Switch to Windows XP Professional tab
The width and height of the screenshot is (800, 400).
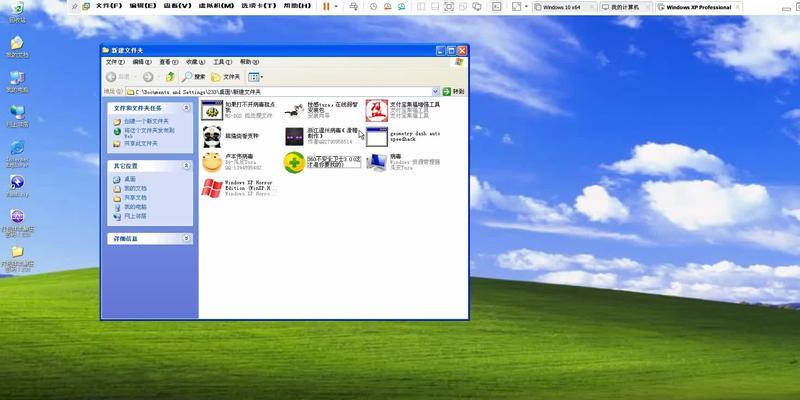pyautogui.click(x=698, y=7)
